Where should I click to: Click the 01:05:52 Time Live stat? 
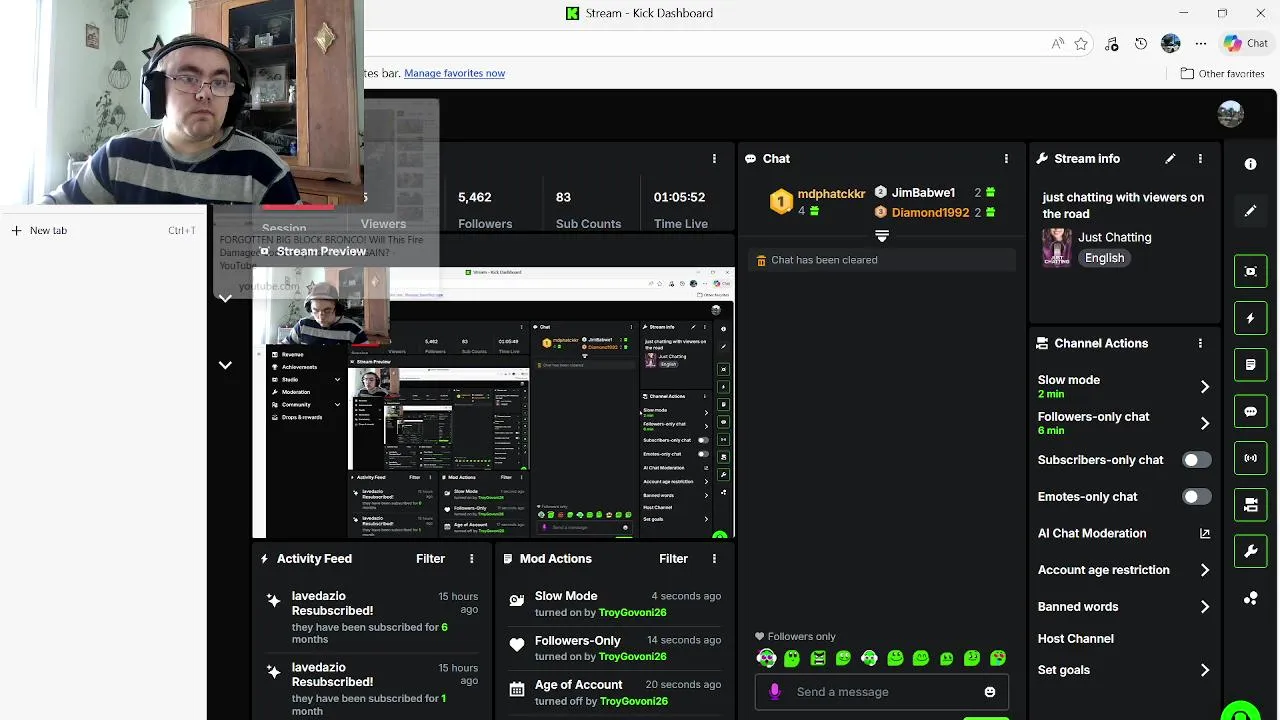click(x=680, y=210)
